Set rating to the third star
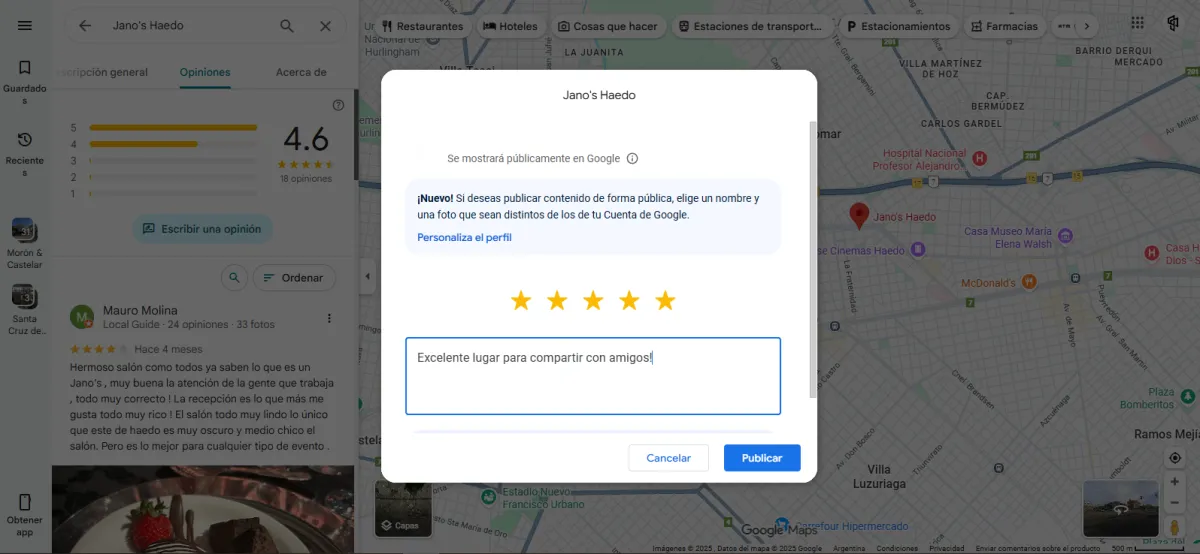This screenshot has height=554, width=1200. [593, 301]
